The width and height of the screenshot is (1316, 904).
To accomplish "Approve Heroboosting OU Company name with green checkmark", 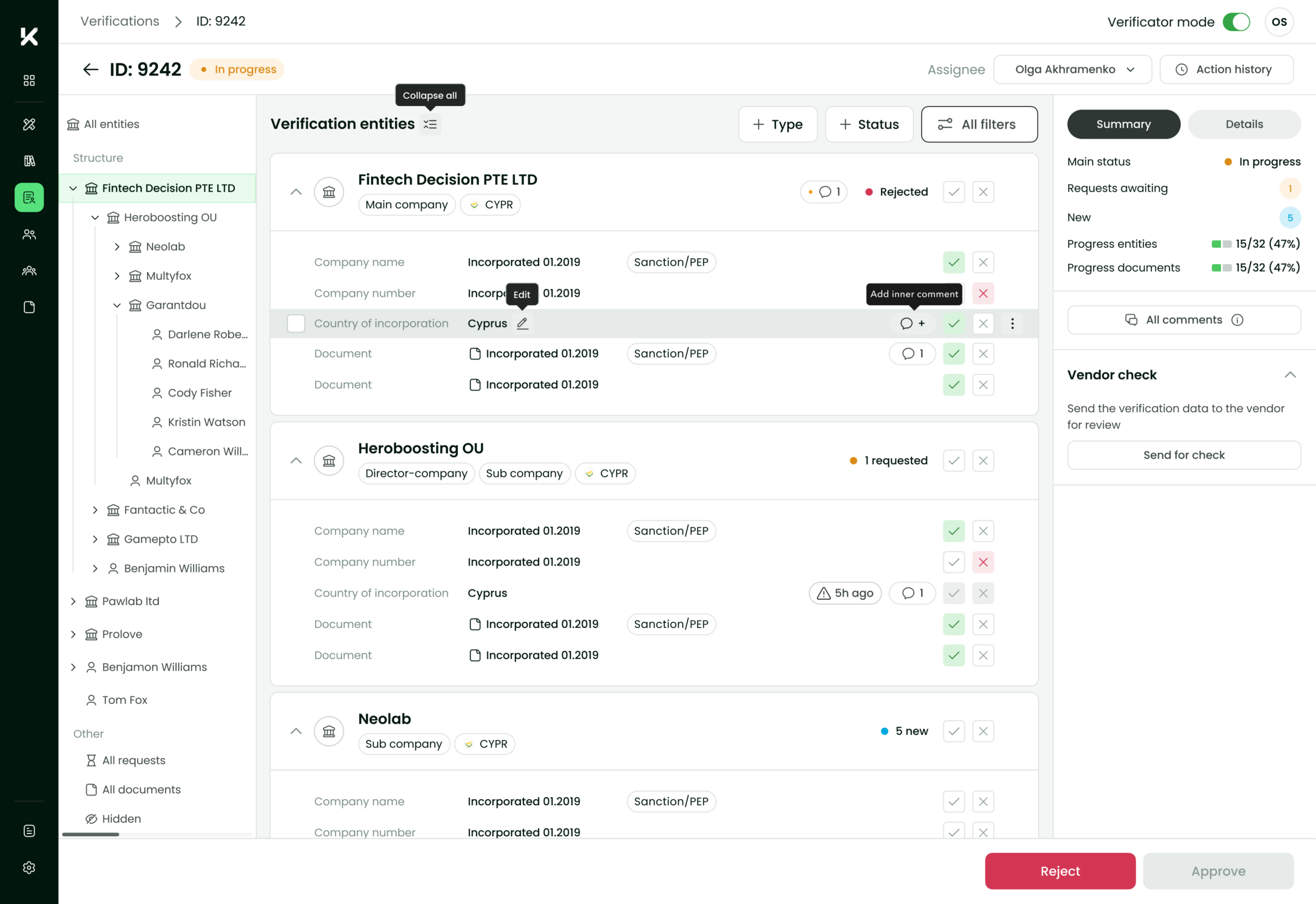I will [x=954, y=531].
